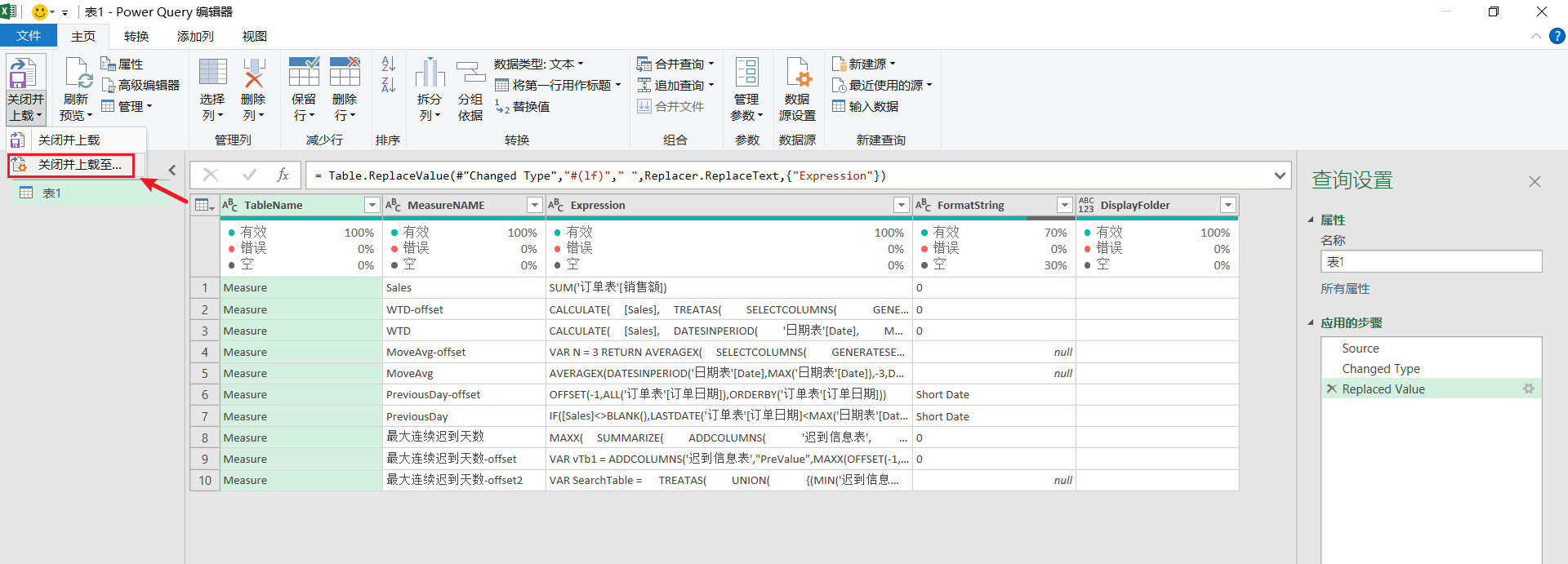Click Replace Values (替换值) in the ribbon
This screenshot has width=1568, height=564.
(523, 107)
